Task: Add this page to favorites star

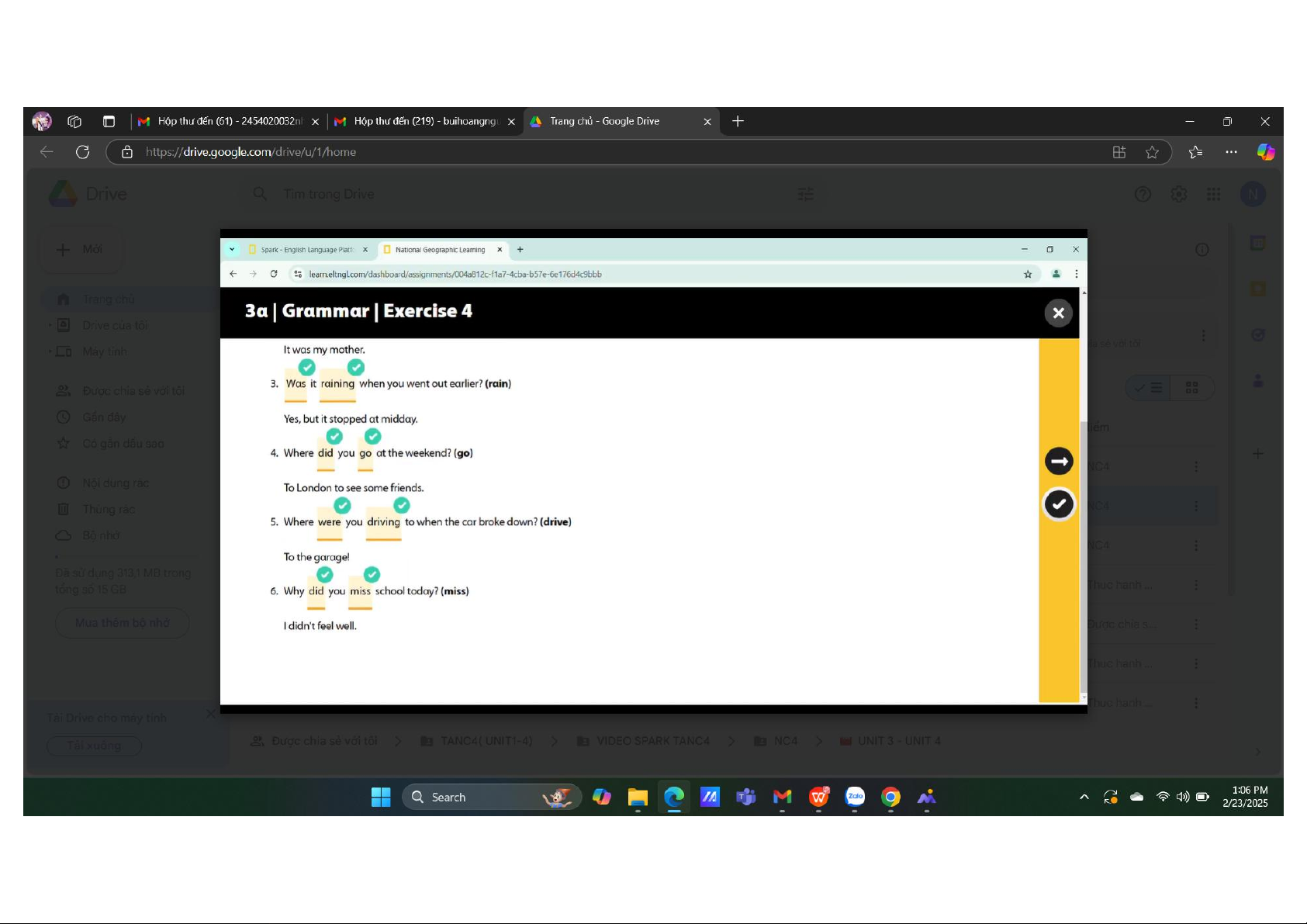Action: click(1152, 152)
